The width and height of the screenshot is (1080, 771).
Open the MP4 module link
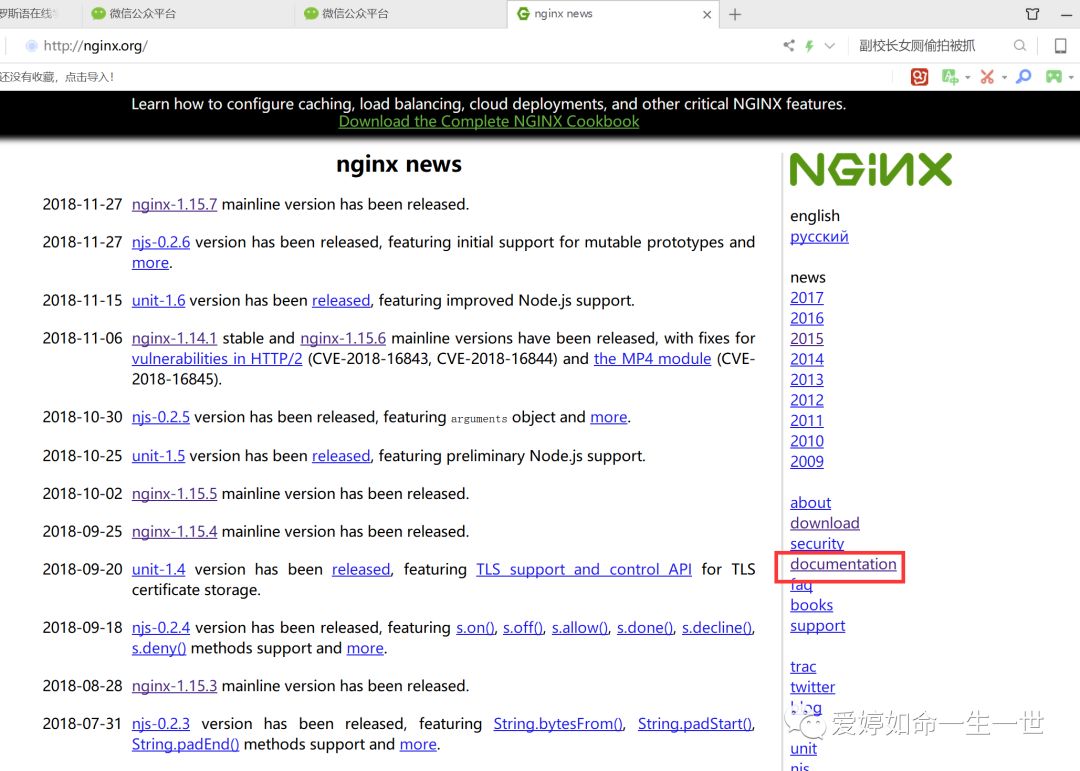tap(652, 359)
